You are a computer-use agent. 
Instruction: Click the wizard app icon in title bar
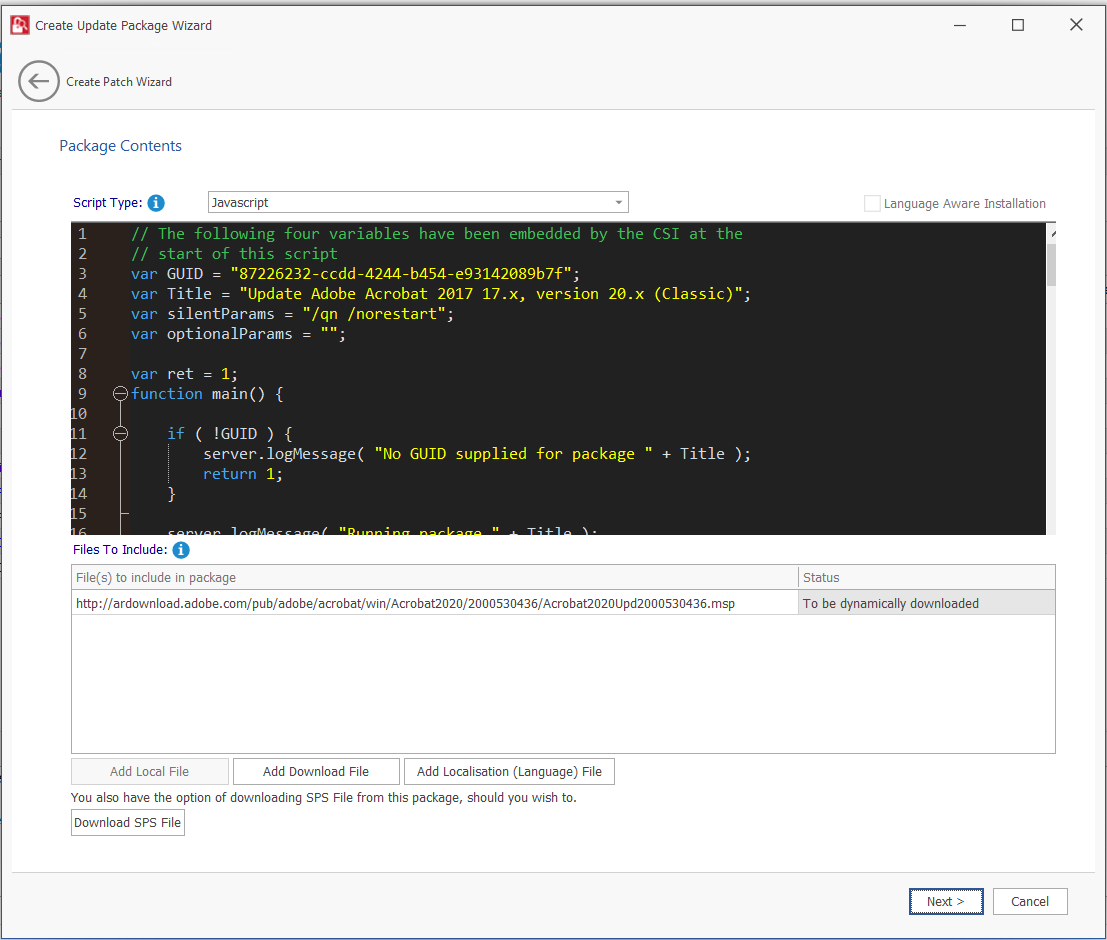click(19, 25)
